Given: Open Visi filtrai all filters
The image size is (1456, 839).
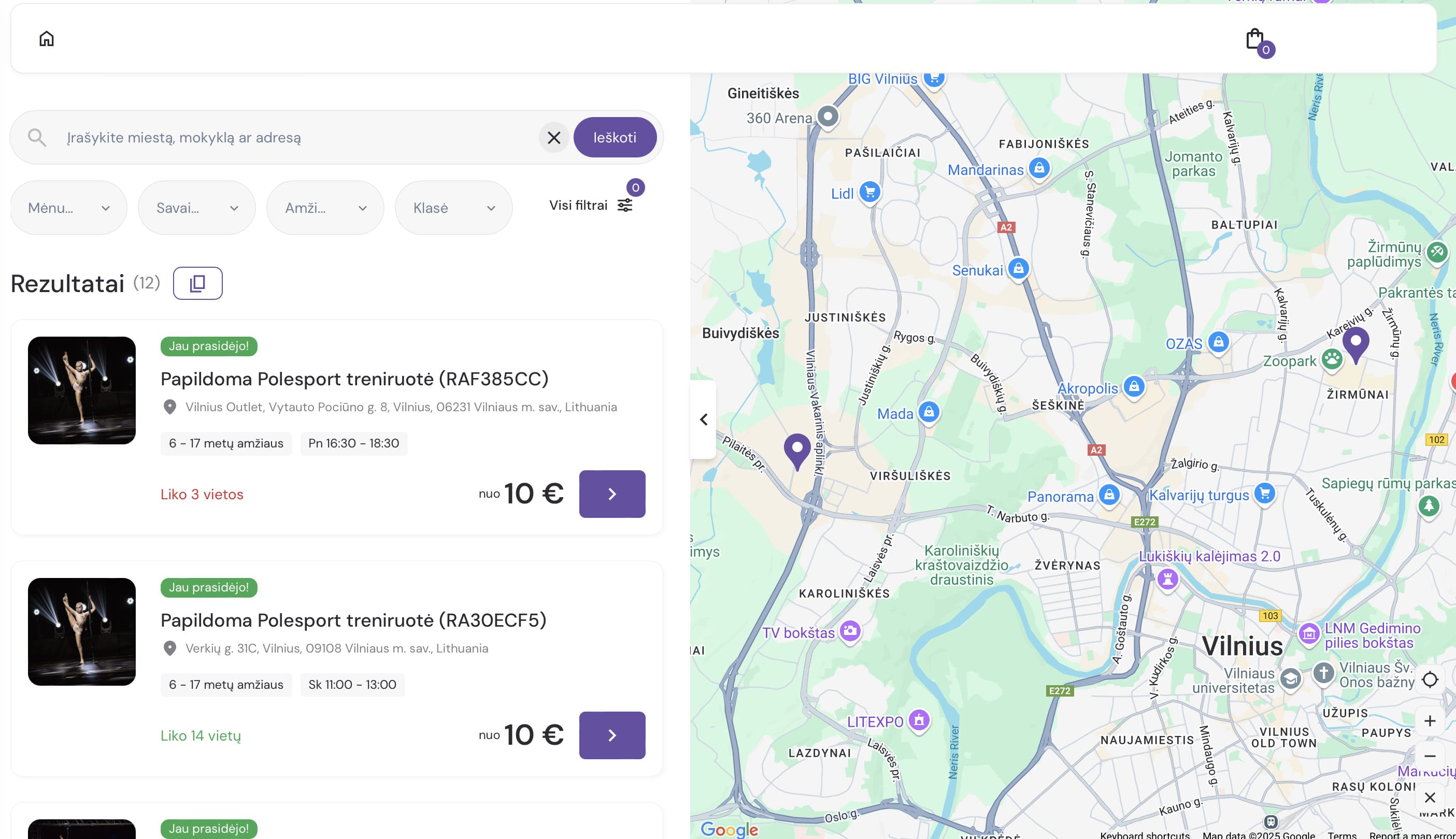Looking at the screenshot, I should click(x=591, y=205).
